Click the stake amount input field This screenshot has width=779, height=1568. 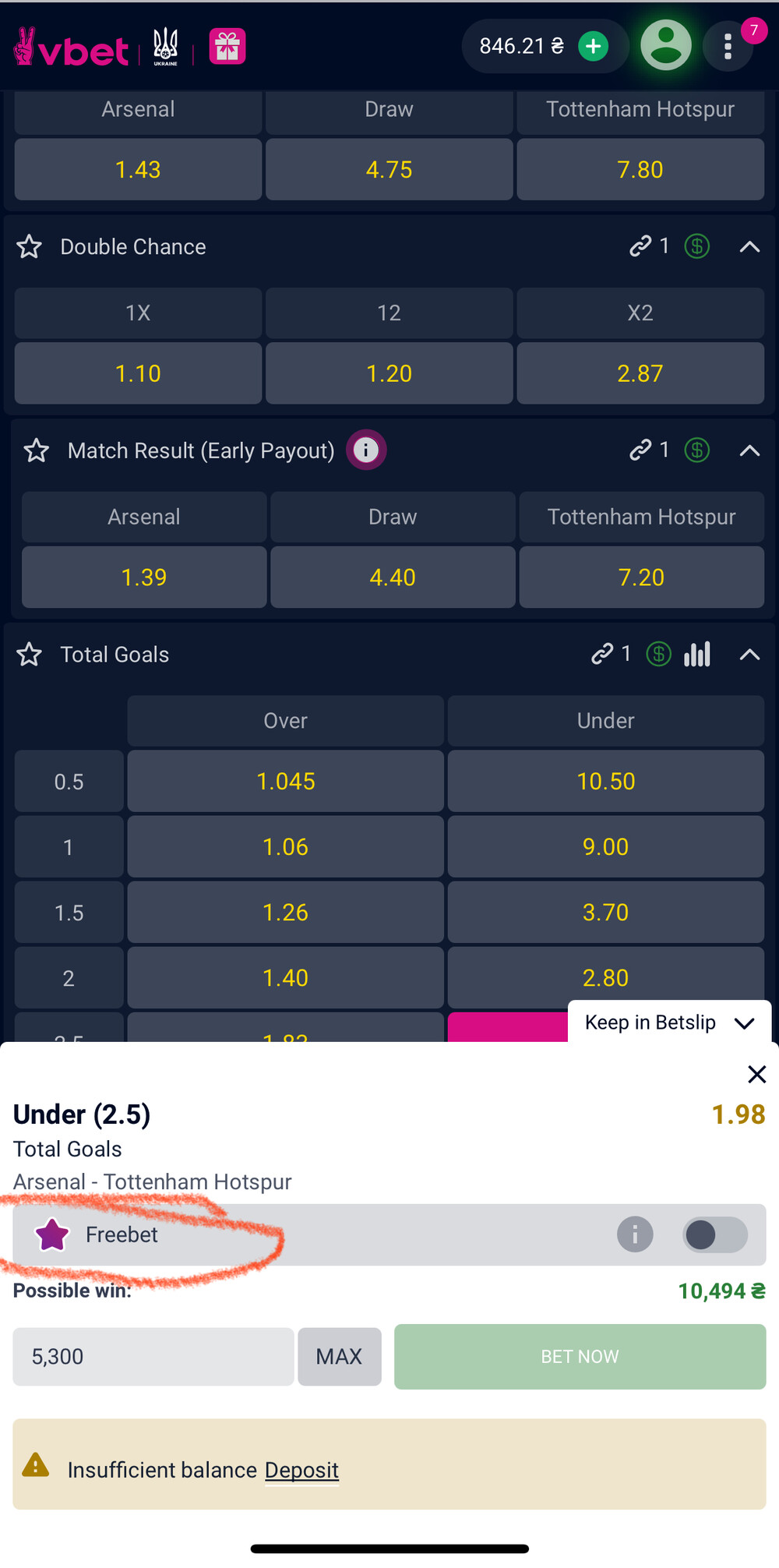click(153, 1357)
